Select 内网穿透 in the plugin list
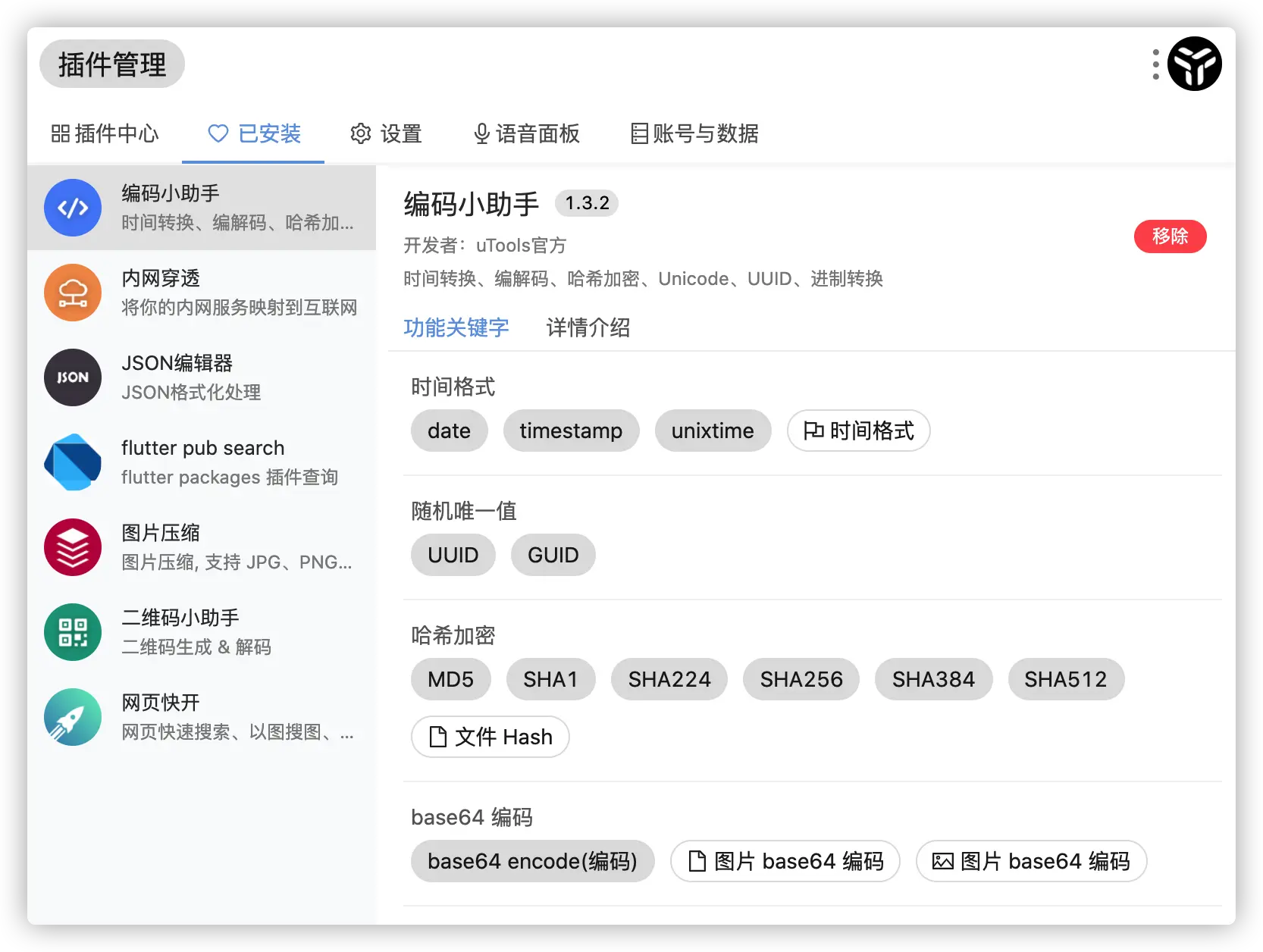1263x952 pixels. [x=202, y=293]
